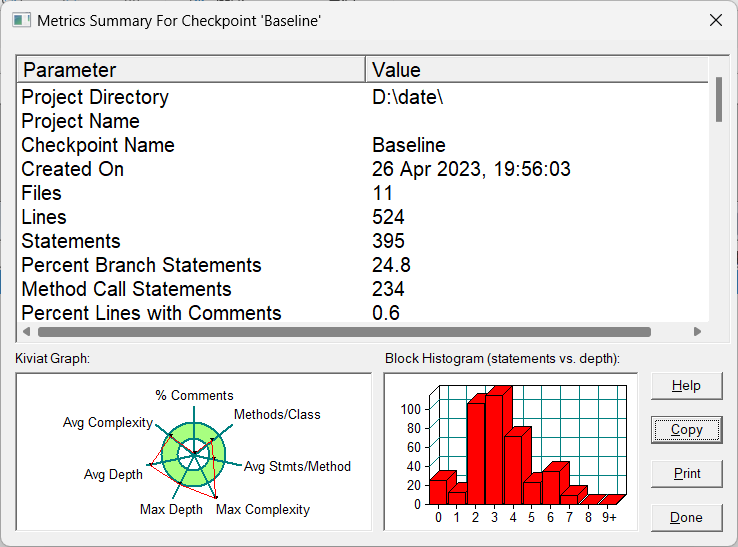Click the Max Complexity axis label

(x=263, y=509)
